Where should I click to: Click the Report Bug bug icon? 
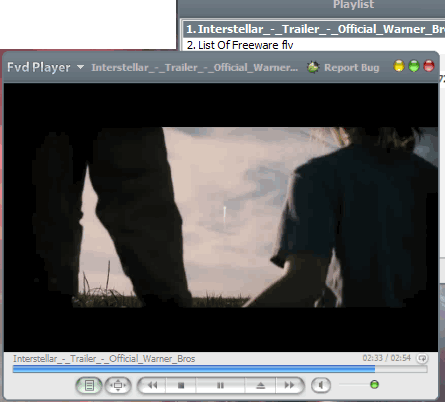(313, 67)
